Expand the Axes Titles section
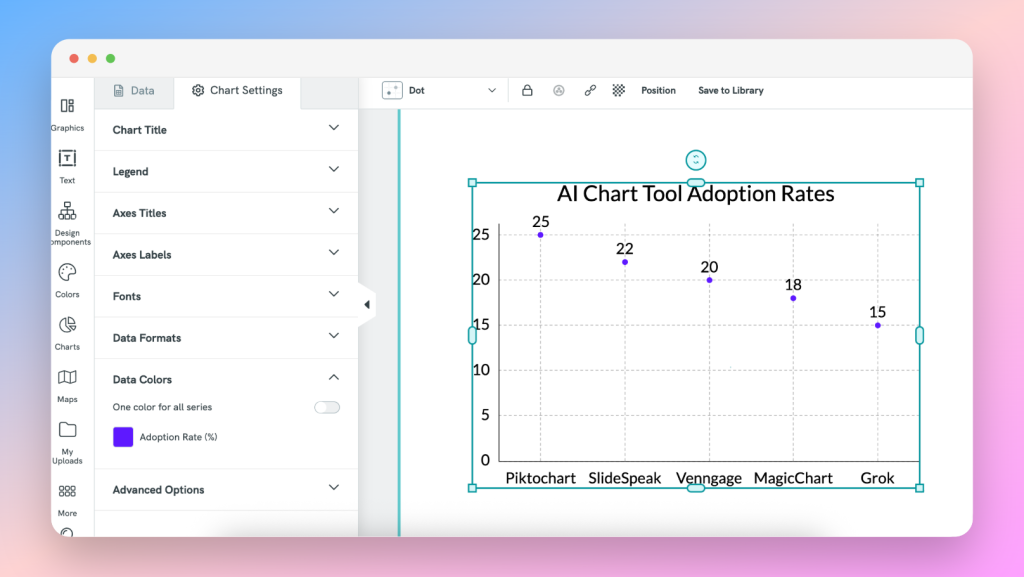The image size is (1024, 577). [226, 213]
